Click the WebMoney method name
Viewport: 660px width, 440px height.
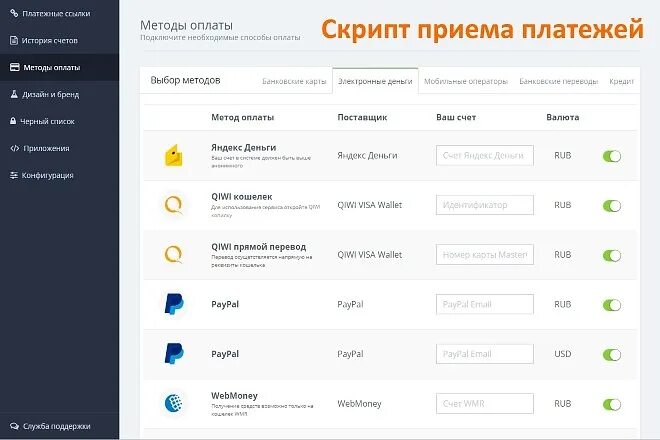click(x=234, y=396)
